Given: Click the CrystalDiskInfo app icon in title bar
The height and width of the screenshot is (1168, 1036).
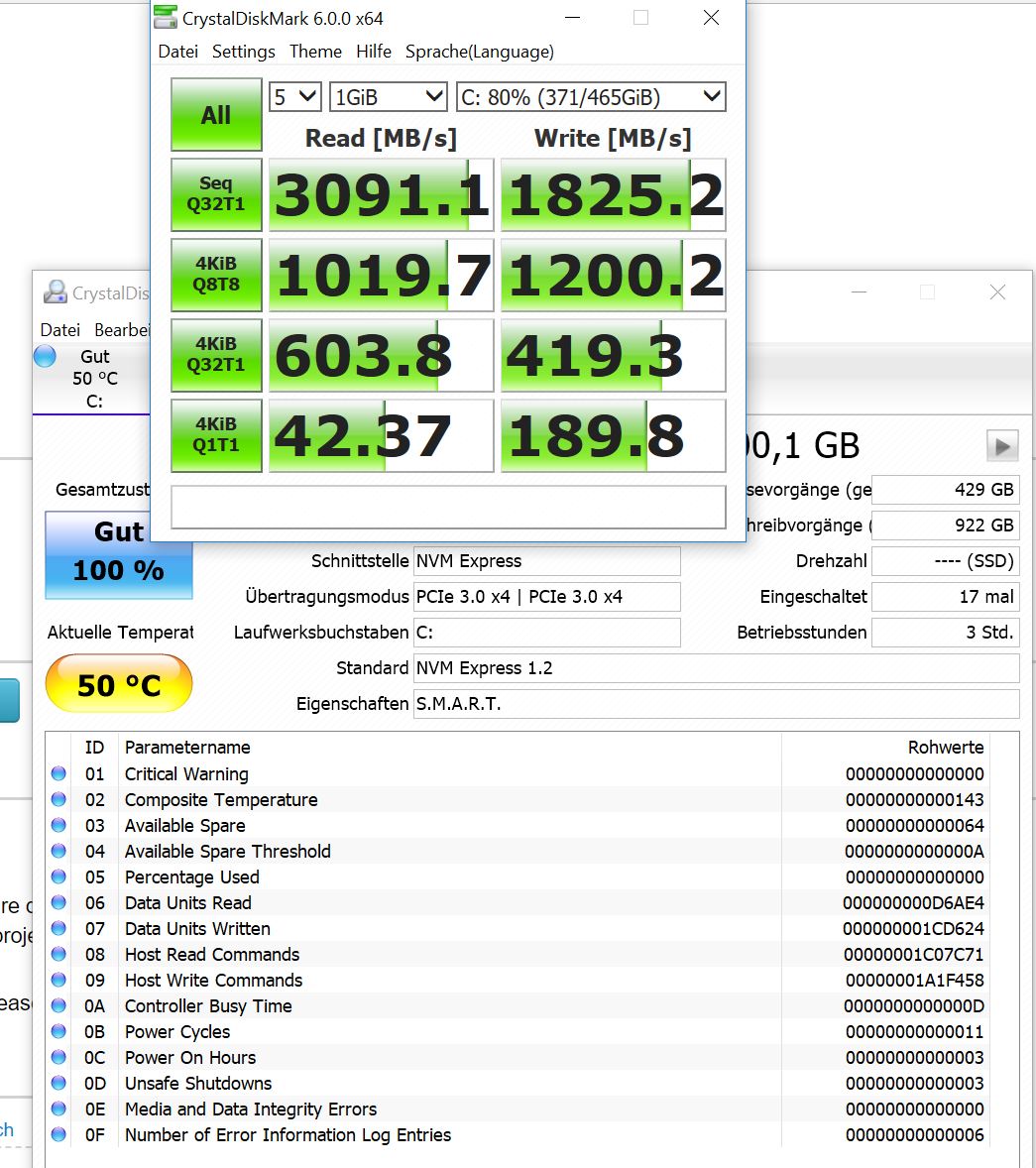Looking at the screenshot, I should pos(56,292).
